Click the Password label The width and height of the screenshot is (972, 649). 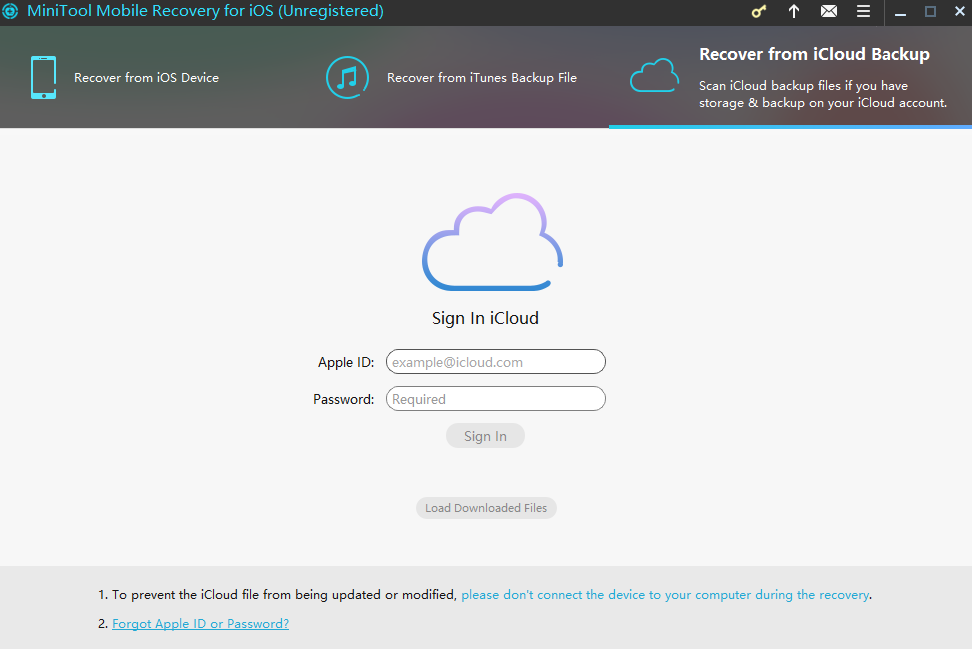click(x=343, y=399)
